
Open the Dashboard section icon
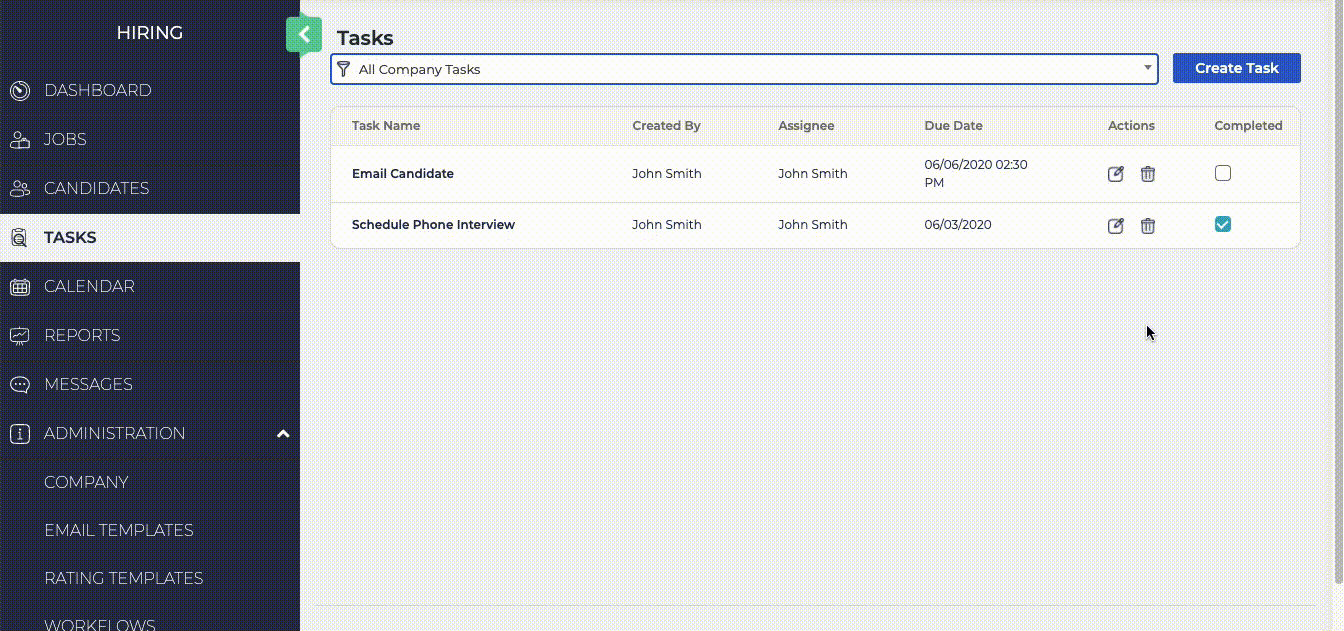(19, 90)
